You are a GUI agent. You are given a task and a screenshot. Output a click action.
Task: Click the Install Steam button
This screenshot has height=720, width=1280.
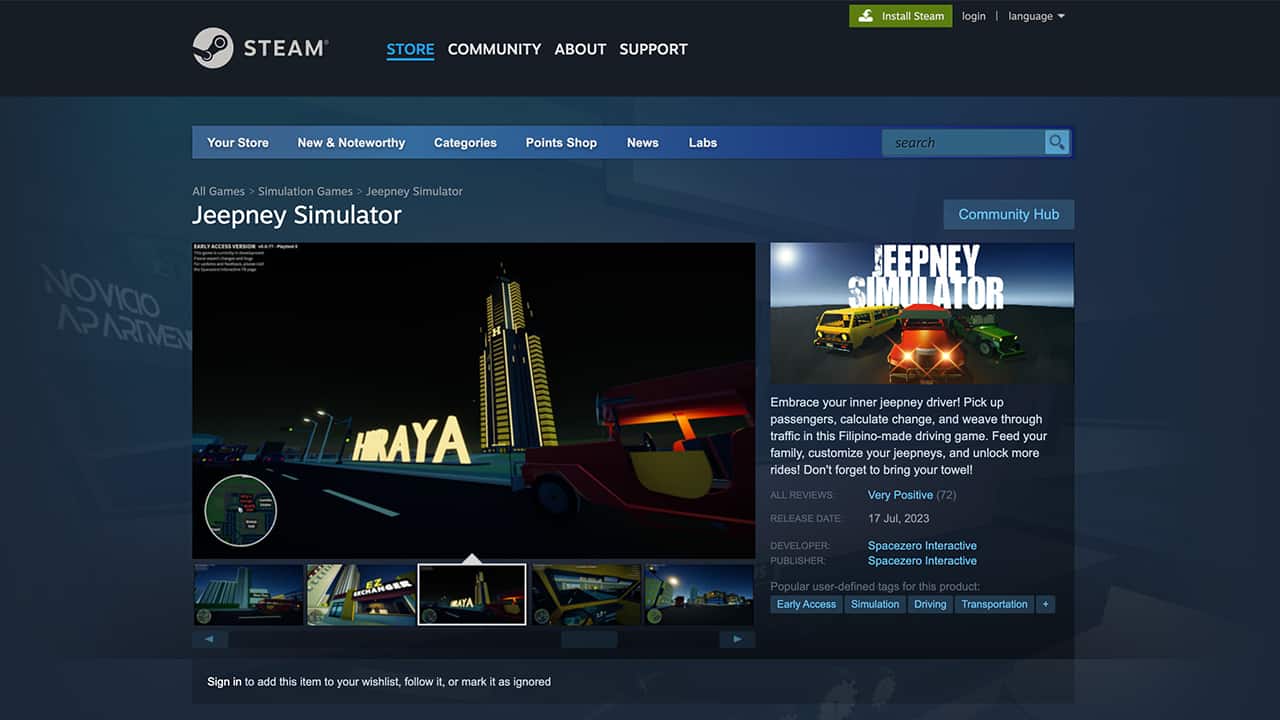pyautogui.click(x=901, y=16)
